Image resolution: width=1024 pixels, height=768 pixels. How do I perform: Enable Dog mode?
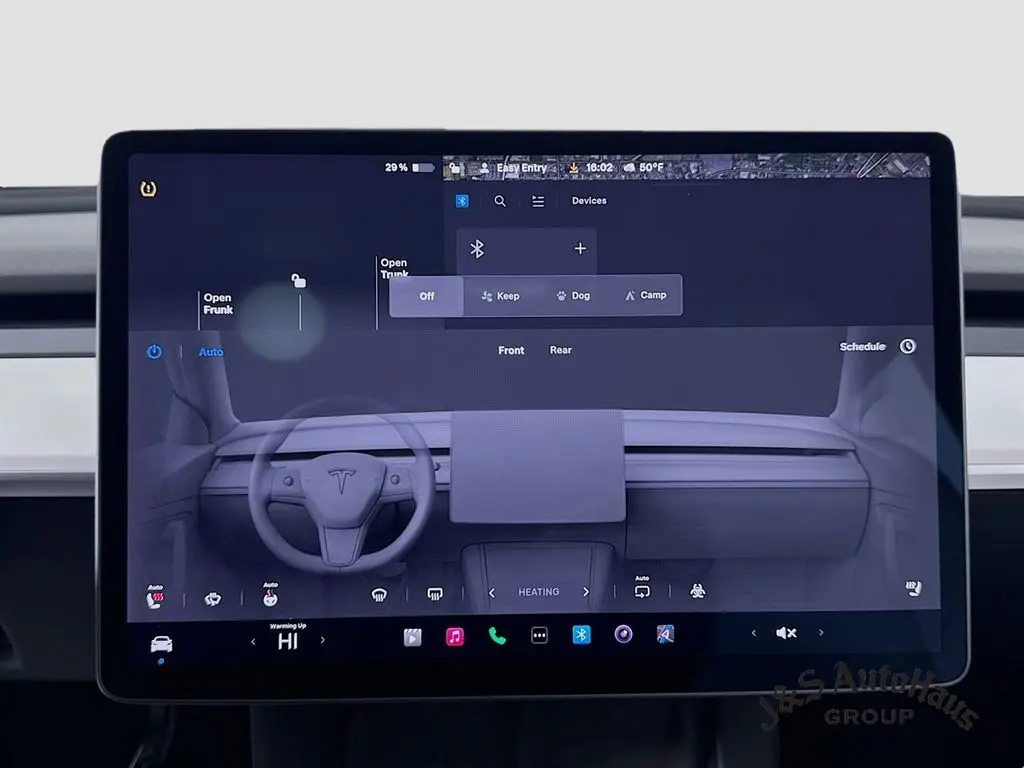click(x=573, y=296)
